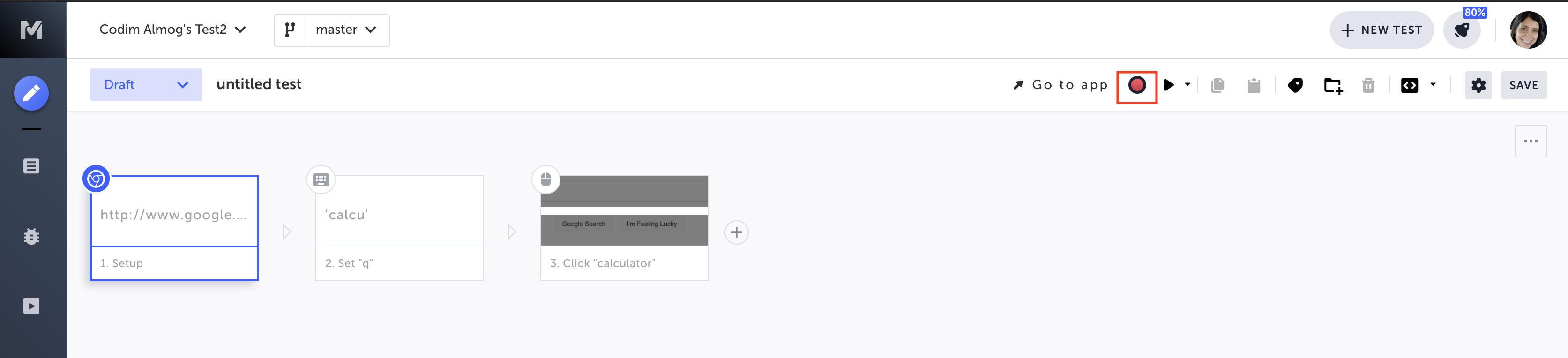Expand the Draft status dropdown
1568x358 pixels.
tap(145, 85)
